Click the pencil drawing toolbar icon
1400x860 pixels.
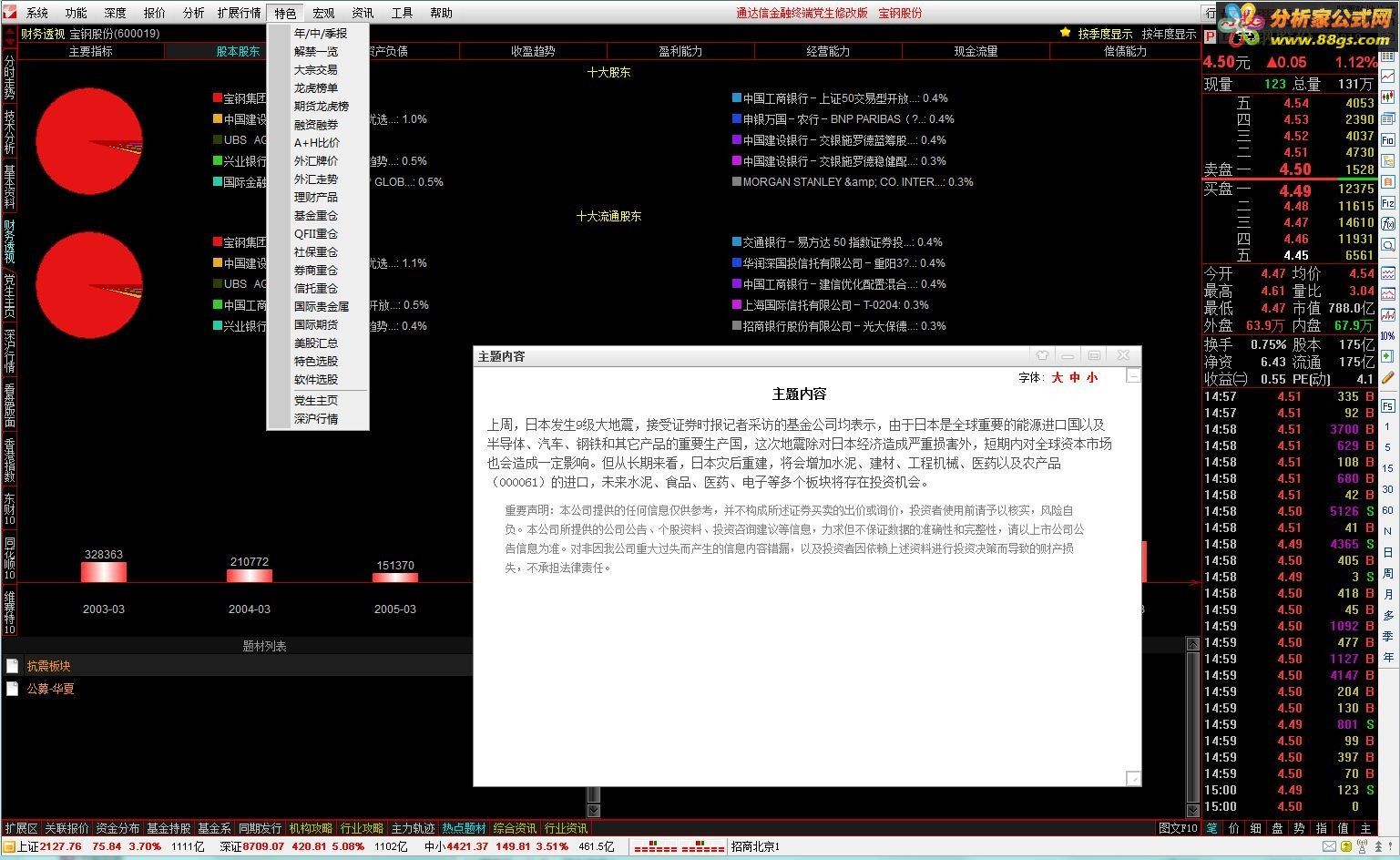(x=1388, y=377)
